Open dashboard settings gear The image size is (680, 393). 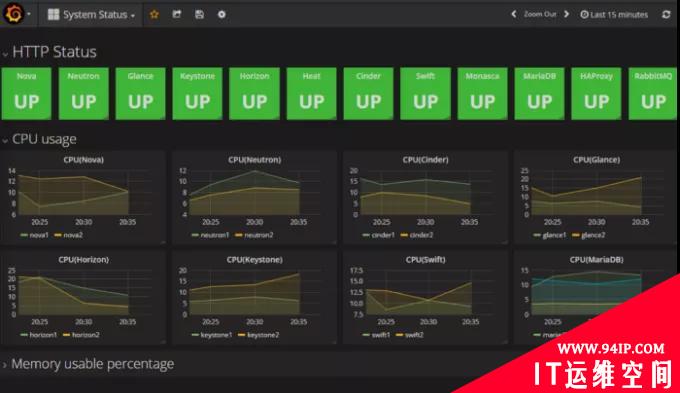[x=222, y=14]
